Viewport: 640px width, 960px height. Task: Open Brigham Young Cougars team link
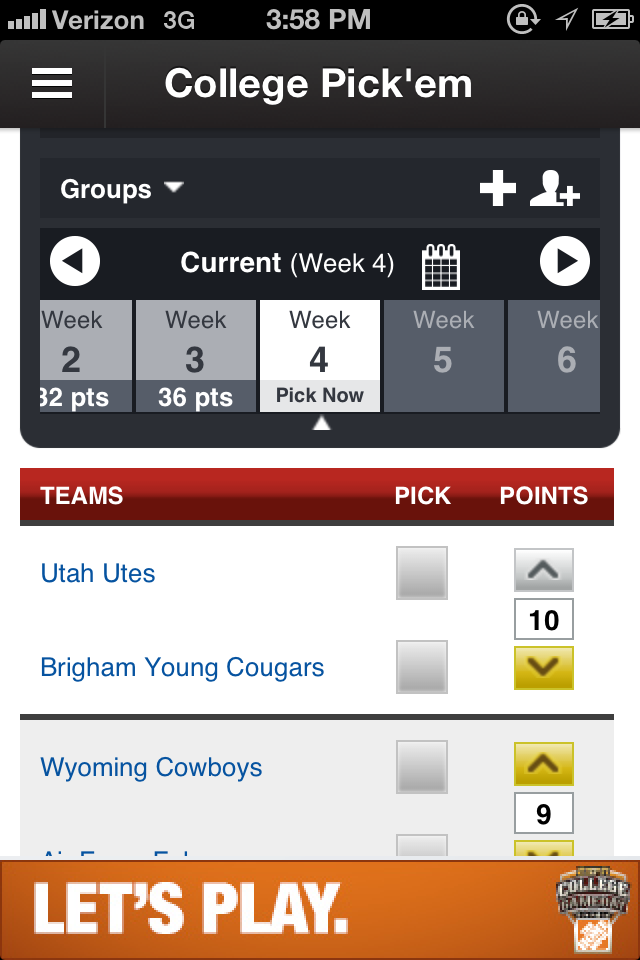182,668
